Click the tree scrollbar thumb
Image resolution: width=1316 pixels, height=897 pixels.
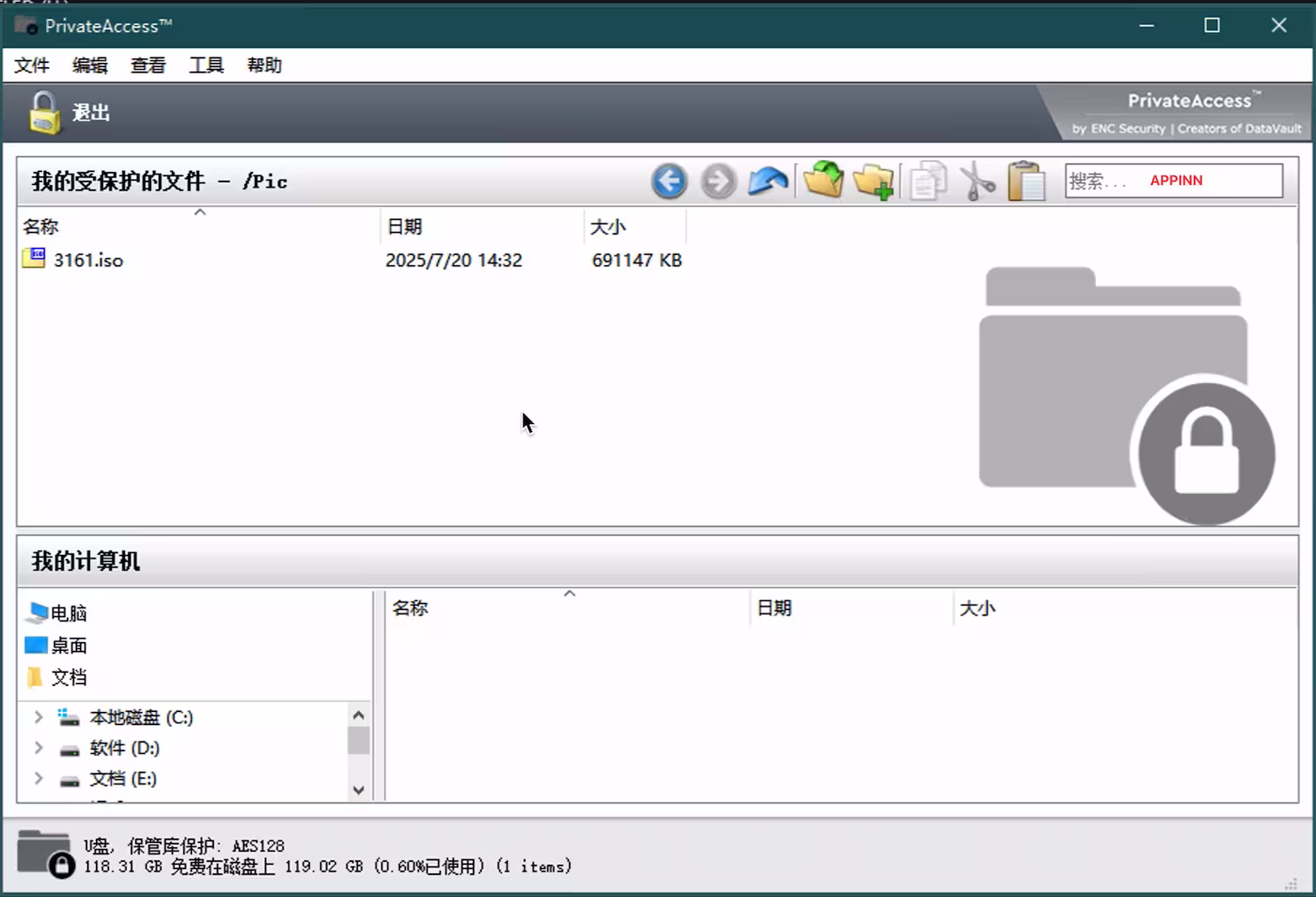(359, 741)
